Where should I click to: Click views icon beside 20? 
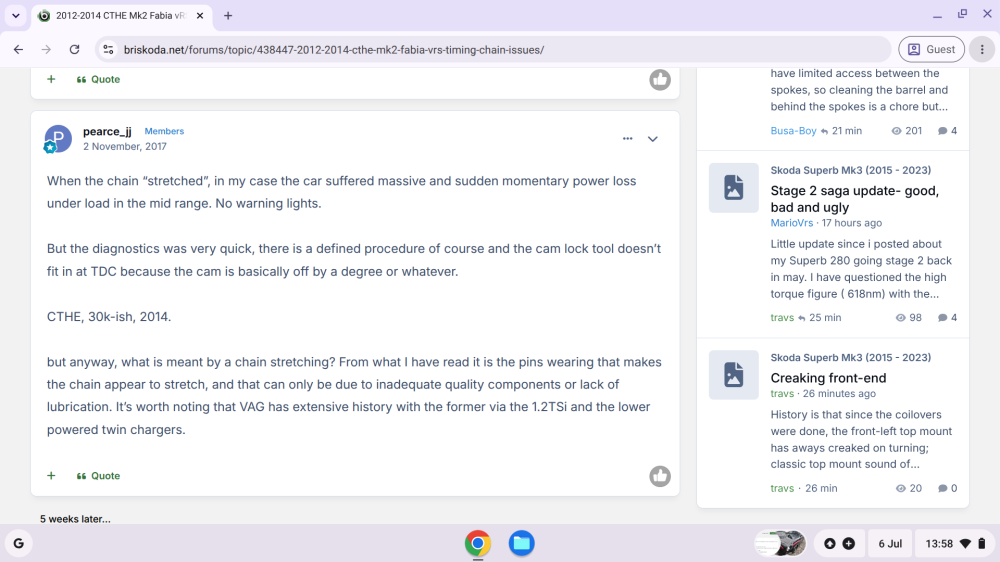pos(900,488)
